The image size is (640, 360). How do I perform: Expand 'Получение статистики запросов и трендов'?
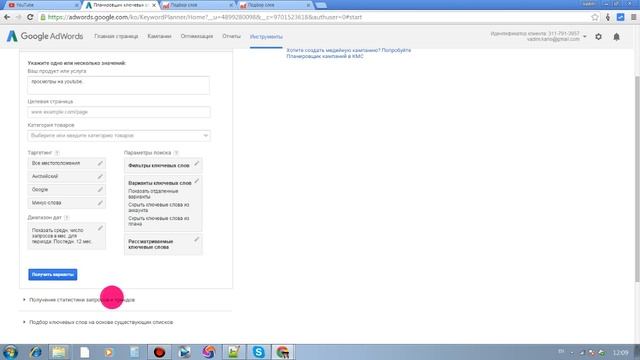82,300
